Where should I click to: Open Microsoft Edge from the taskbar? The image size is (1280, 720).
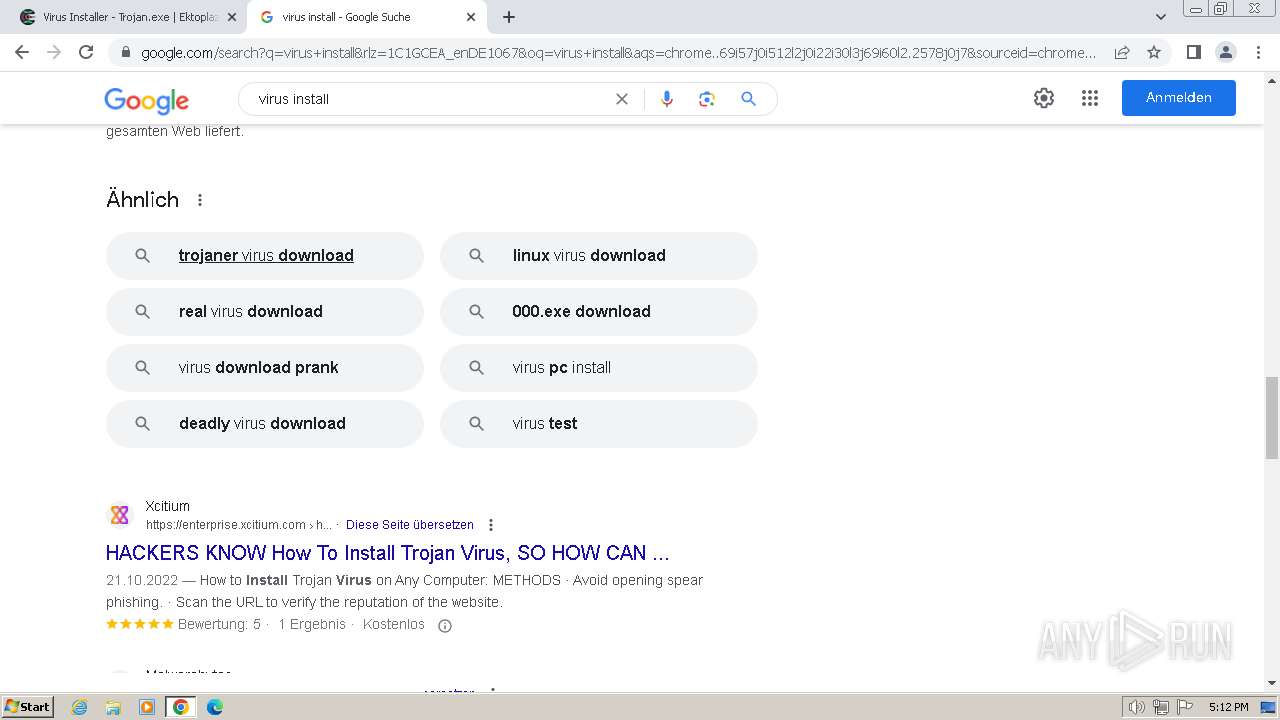pyautogui.click(x=214, y=707)
